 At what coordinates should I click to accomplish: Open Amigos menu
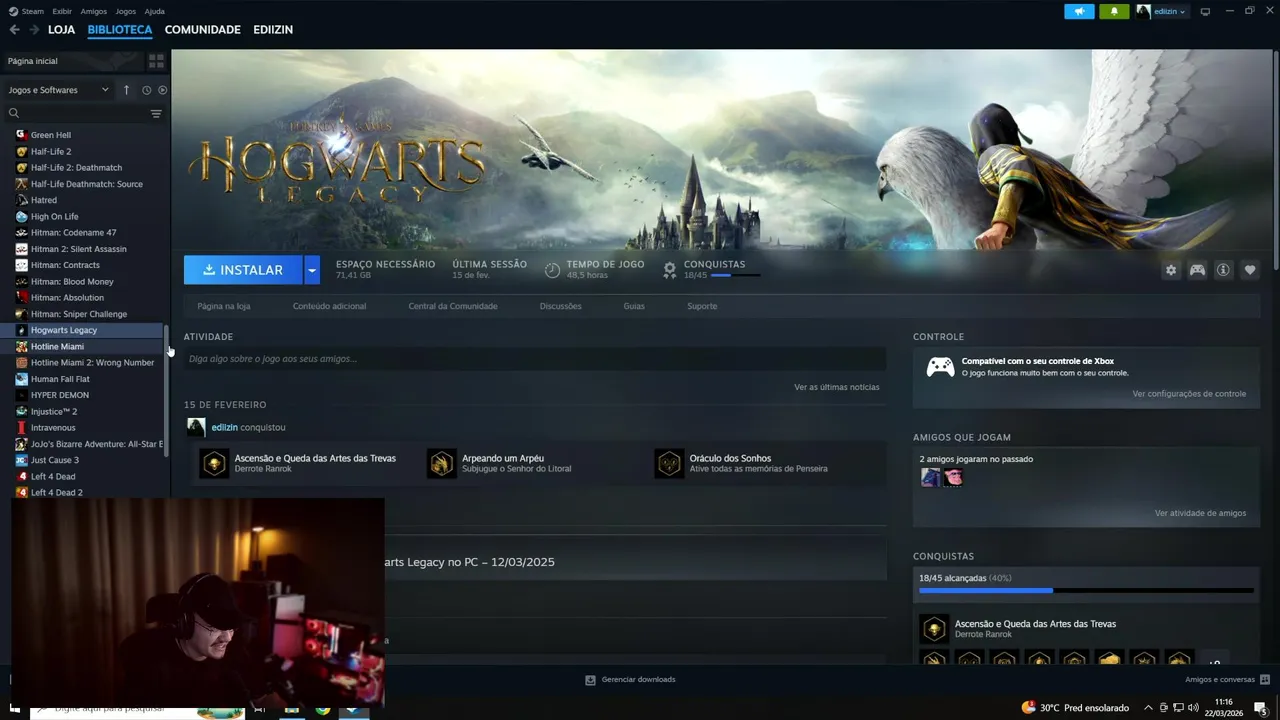tap(94, 11)
